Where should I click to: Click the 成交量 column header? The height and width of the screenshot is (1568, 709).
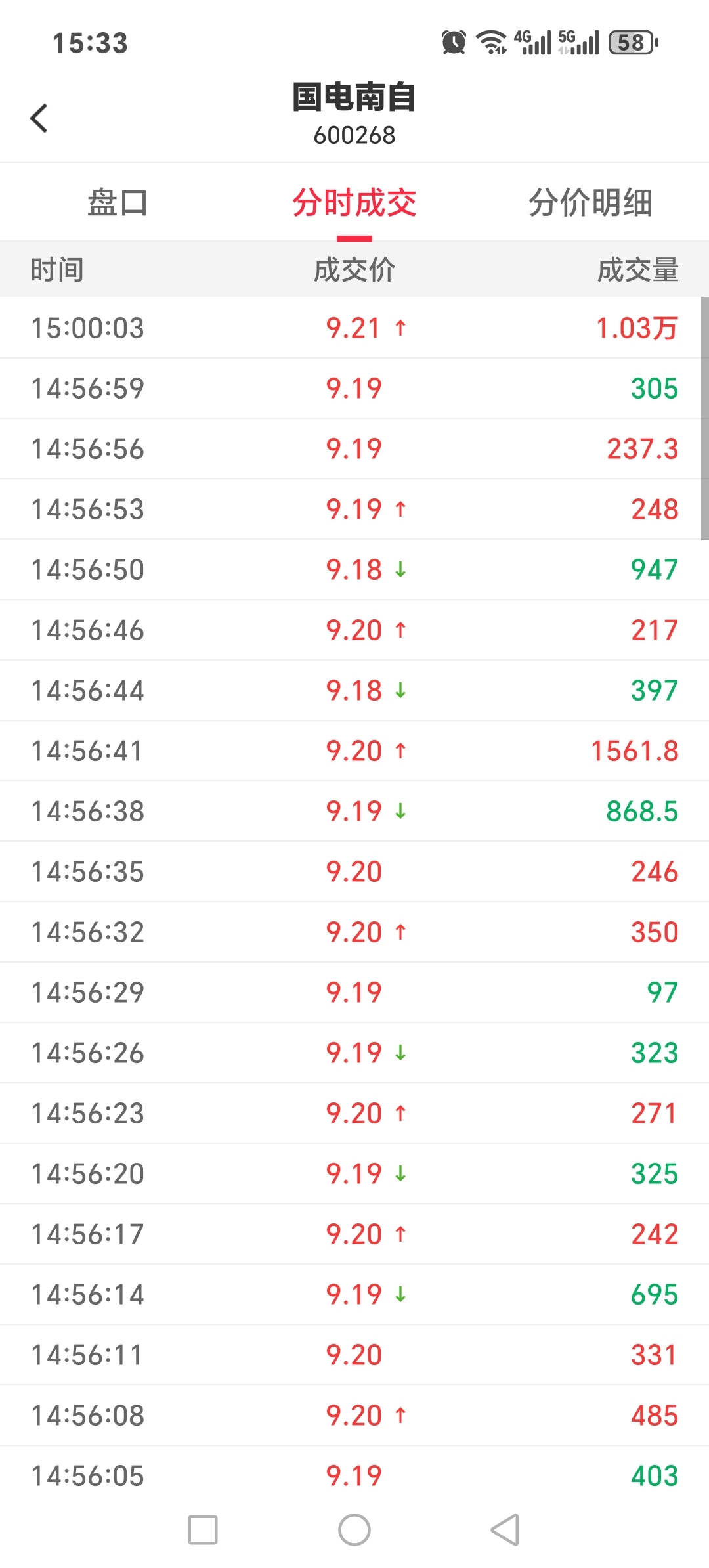(x=638, y=270)
